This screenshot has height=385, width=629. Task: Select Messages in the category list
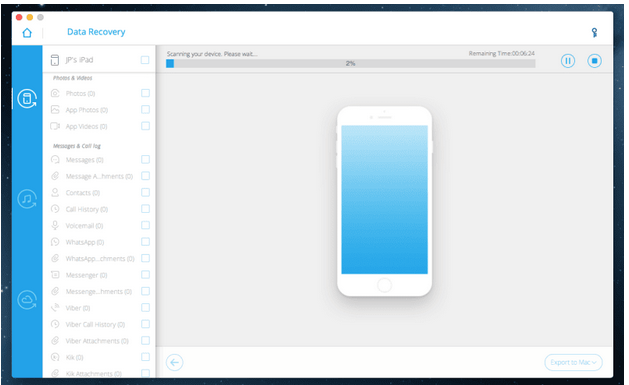(x=84, y=160)
